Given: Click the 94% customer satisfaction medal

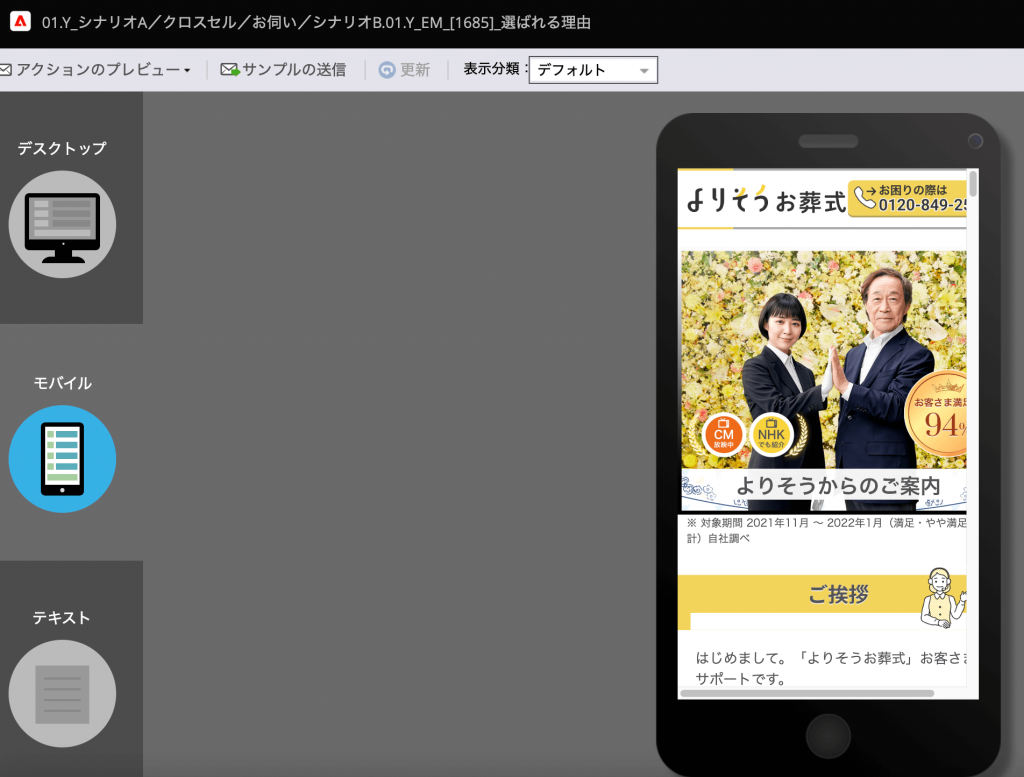Looking at the screenshot, I should 940,413.
